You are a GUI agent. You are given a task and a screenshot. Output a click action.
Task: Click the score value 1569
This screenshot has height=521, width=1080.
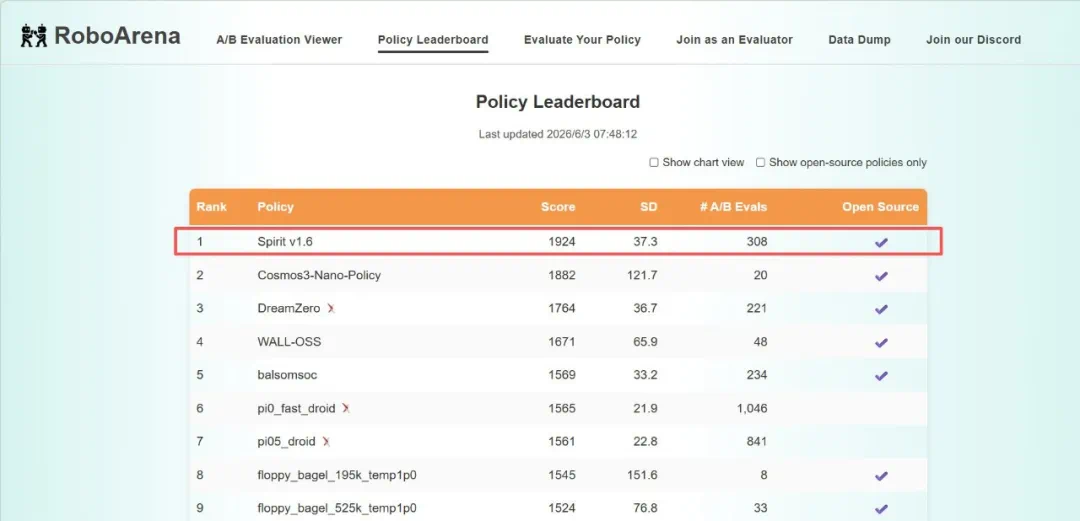point(561,375)
